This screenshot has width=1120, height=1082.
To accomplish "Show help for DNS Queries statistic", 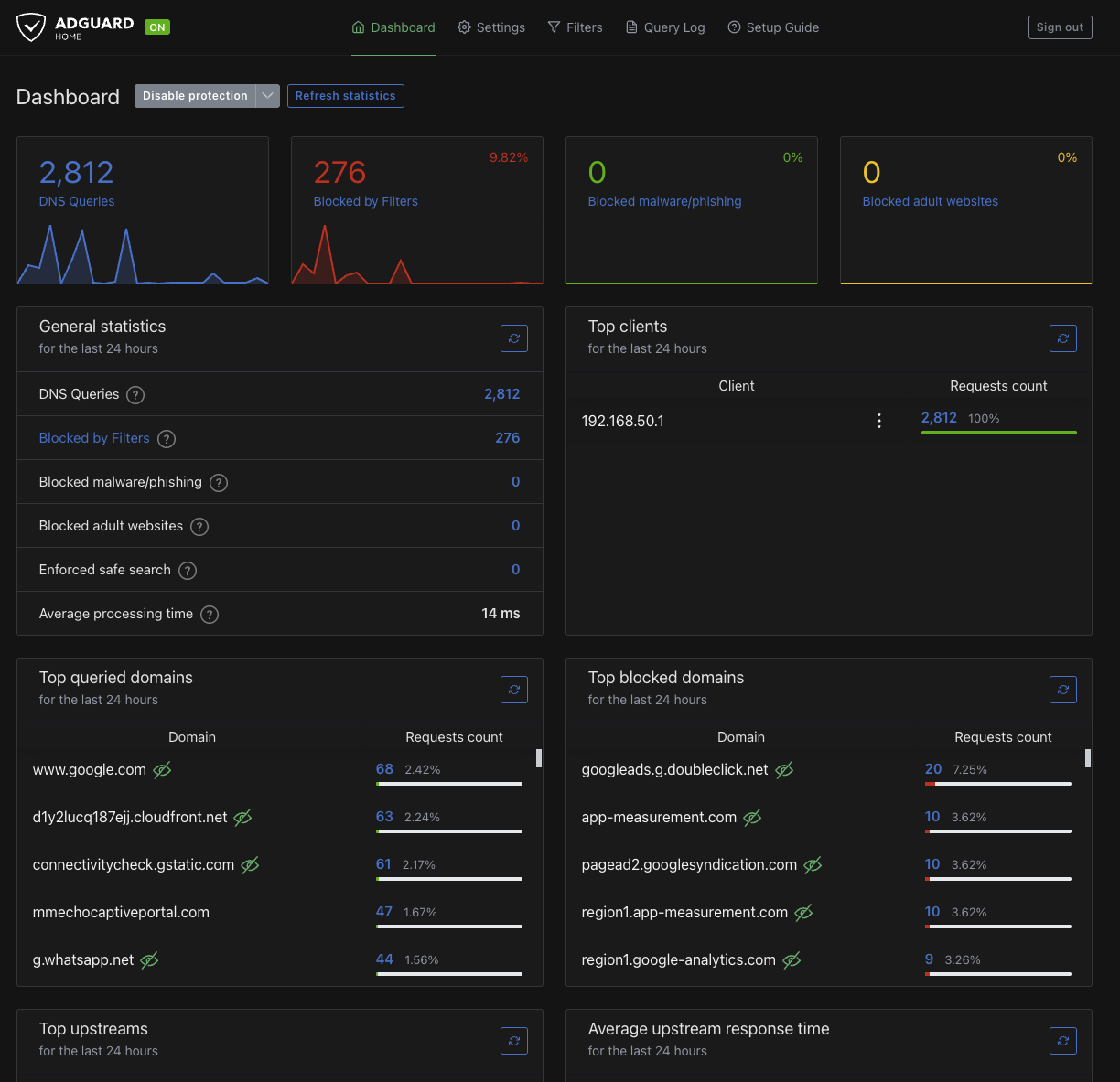I will (135, 395).
